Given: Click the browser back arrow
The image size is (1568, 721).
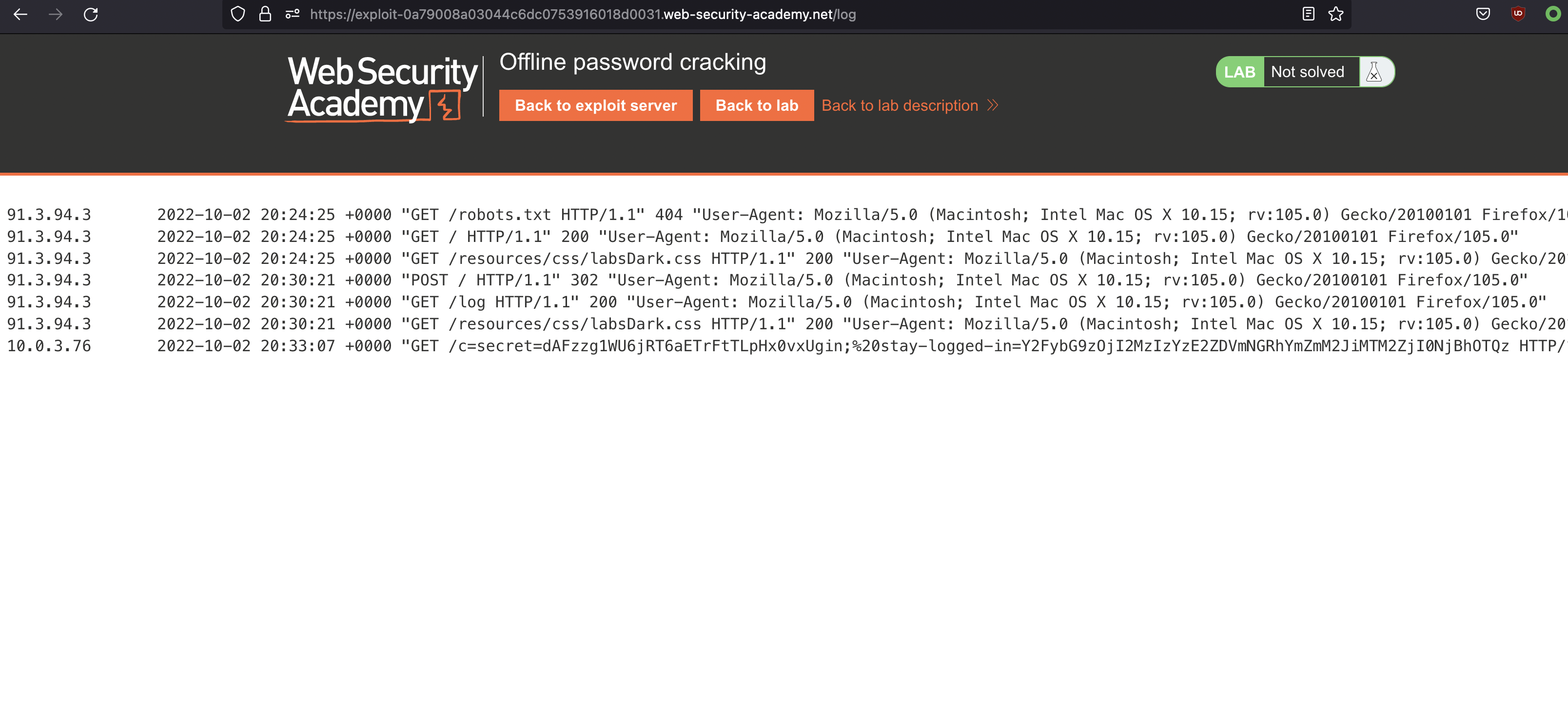Looking at the screenshot, I should (x=20, y=15).
